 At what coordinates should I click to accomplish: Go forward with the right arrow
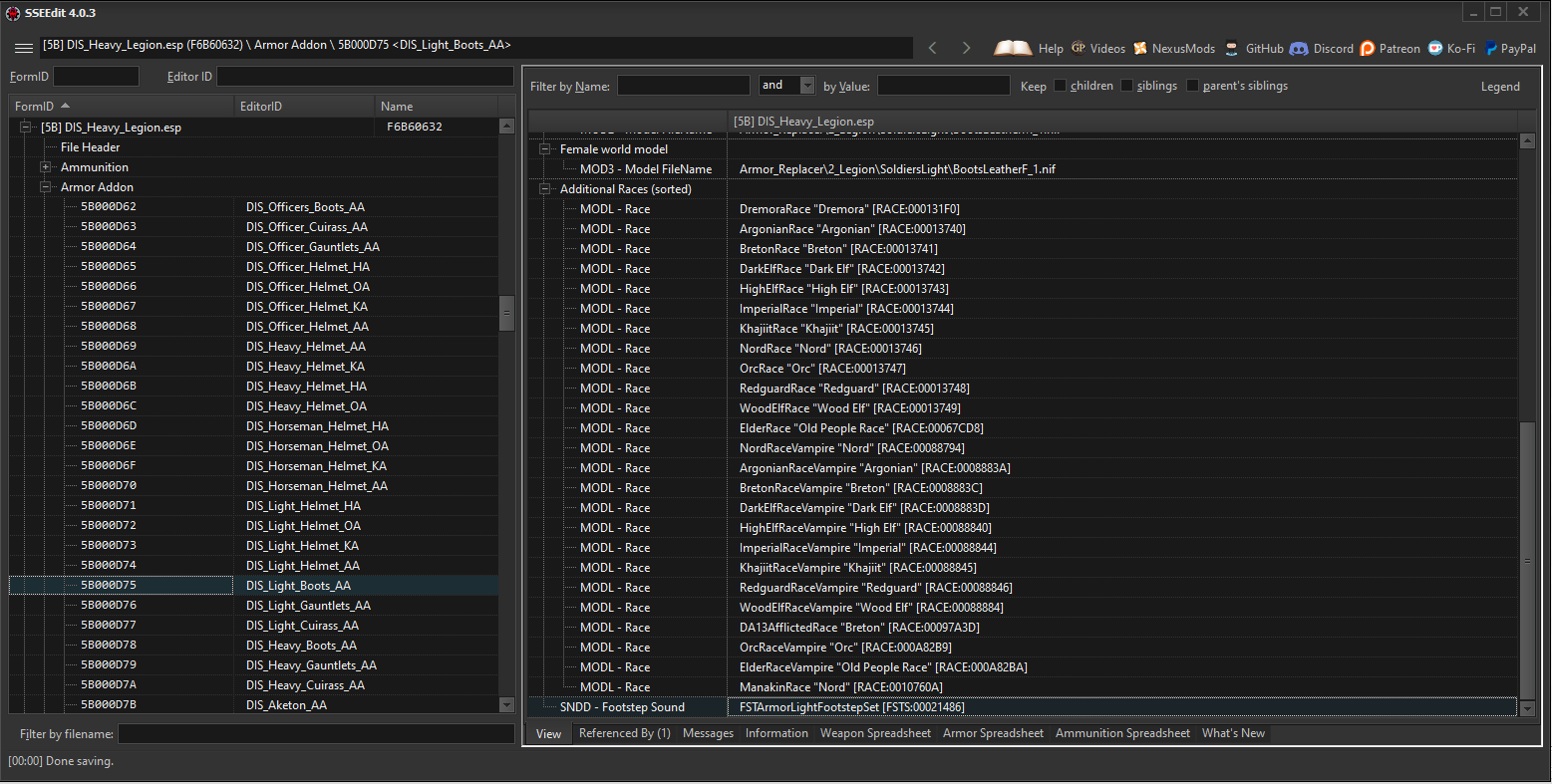click(x=966, y=48)
